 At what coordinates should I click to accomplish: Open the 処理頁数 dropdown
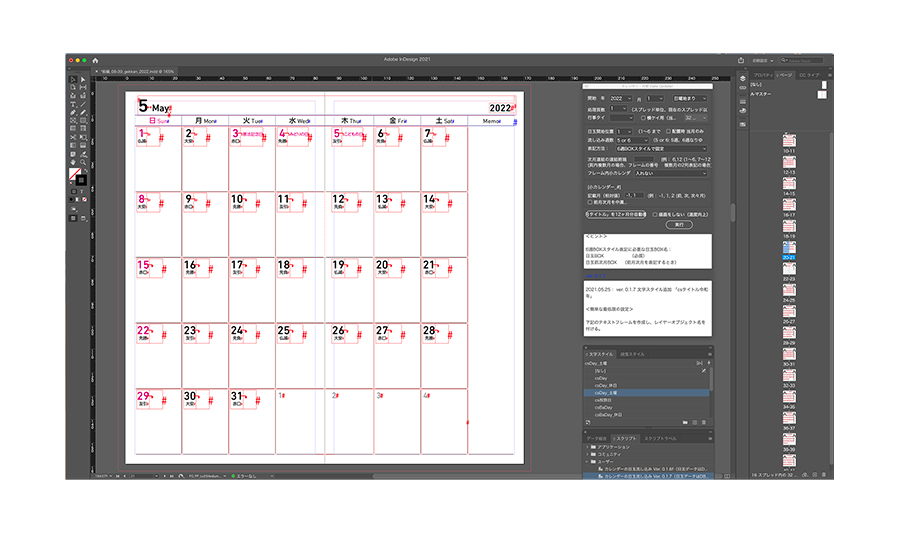click(x=618, y=108)
